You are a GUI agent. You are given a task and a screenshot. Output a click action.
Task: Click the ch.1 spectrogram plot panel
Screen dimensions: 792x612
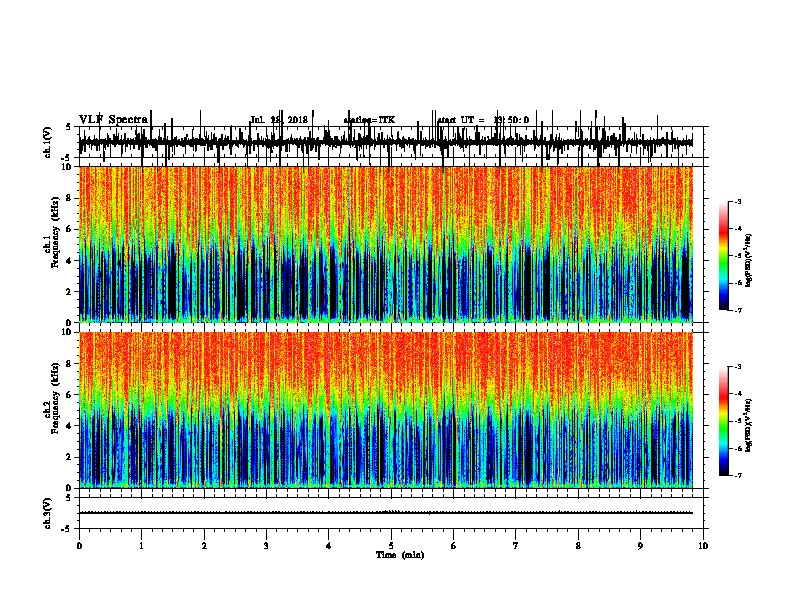(x=385, y=244)
